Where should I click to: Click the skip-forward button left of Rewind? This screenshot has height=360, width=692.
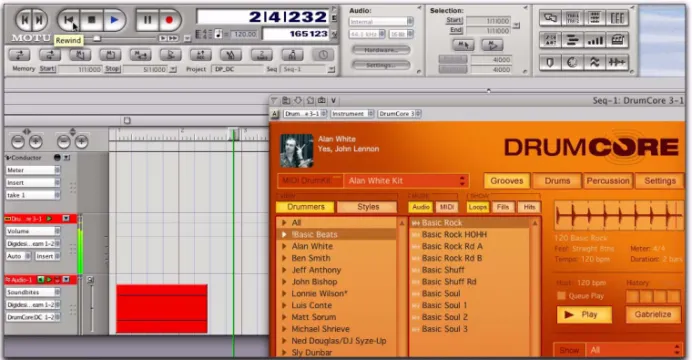39,20
